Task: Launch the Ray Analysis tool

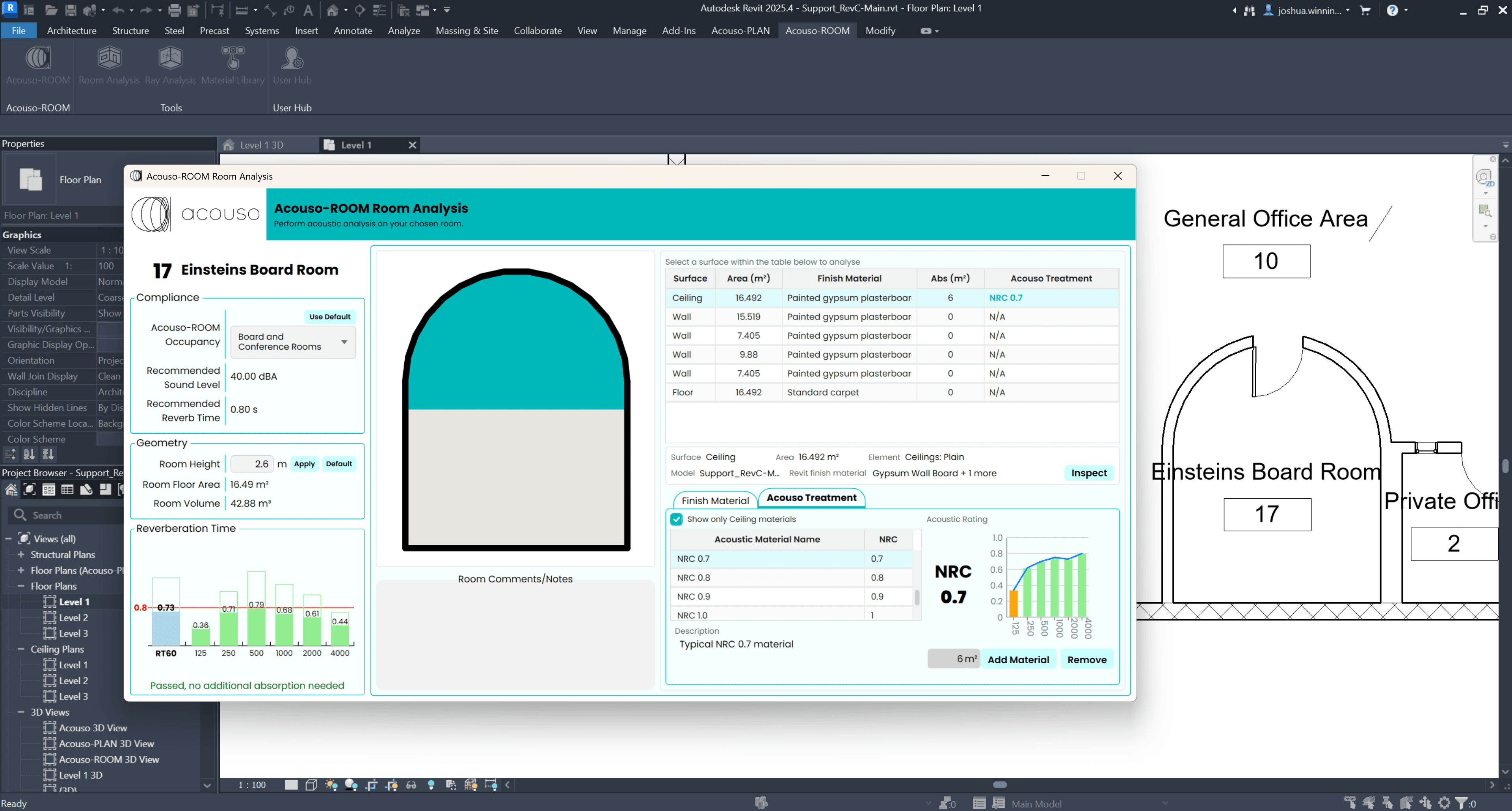Action: pyautogui.click(x=170, y=66)
